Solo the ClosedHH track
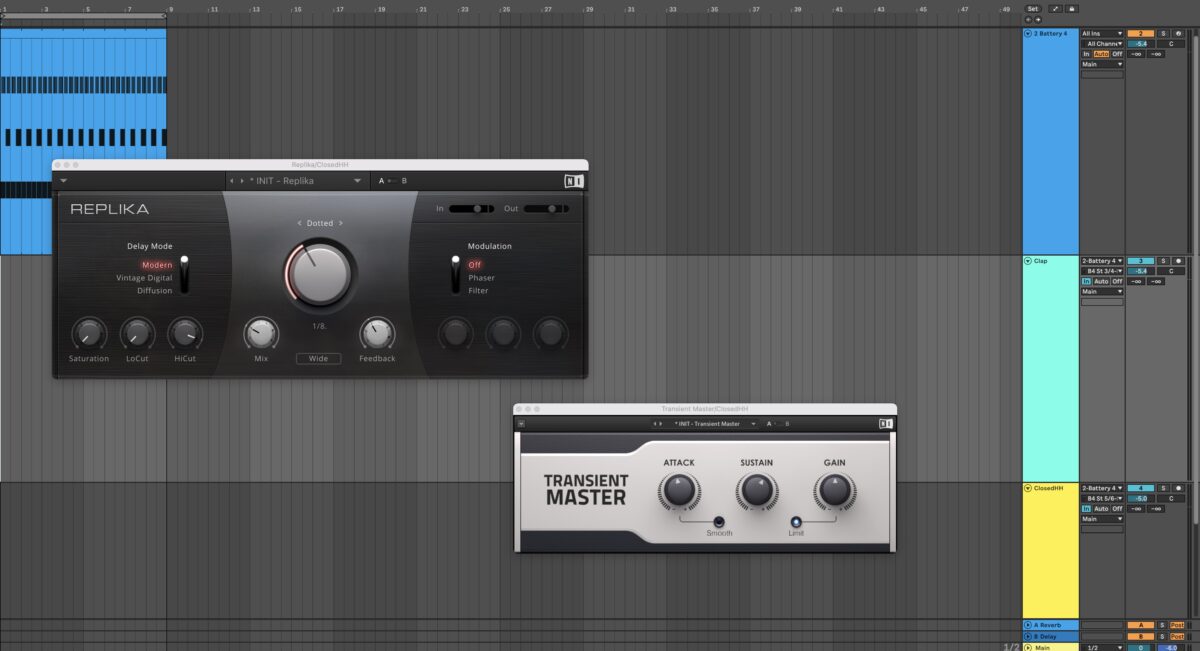Viewport: 1200px width, 651px height. 1163,488
